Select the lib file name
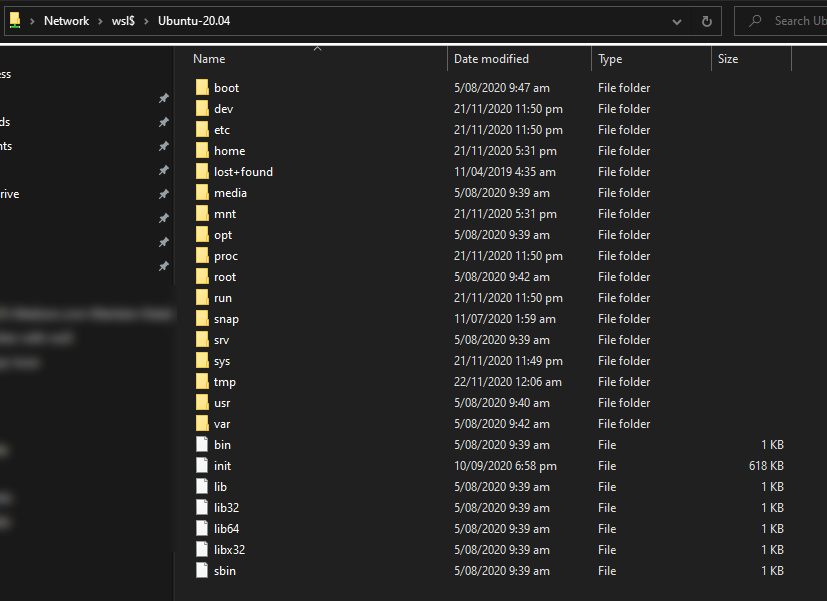The width and height of the screenshot is (827, 601). click(x=220, y=487)
